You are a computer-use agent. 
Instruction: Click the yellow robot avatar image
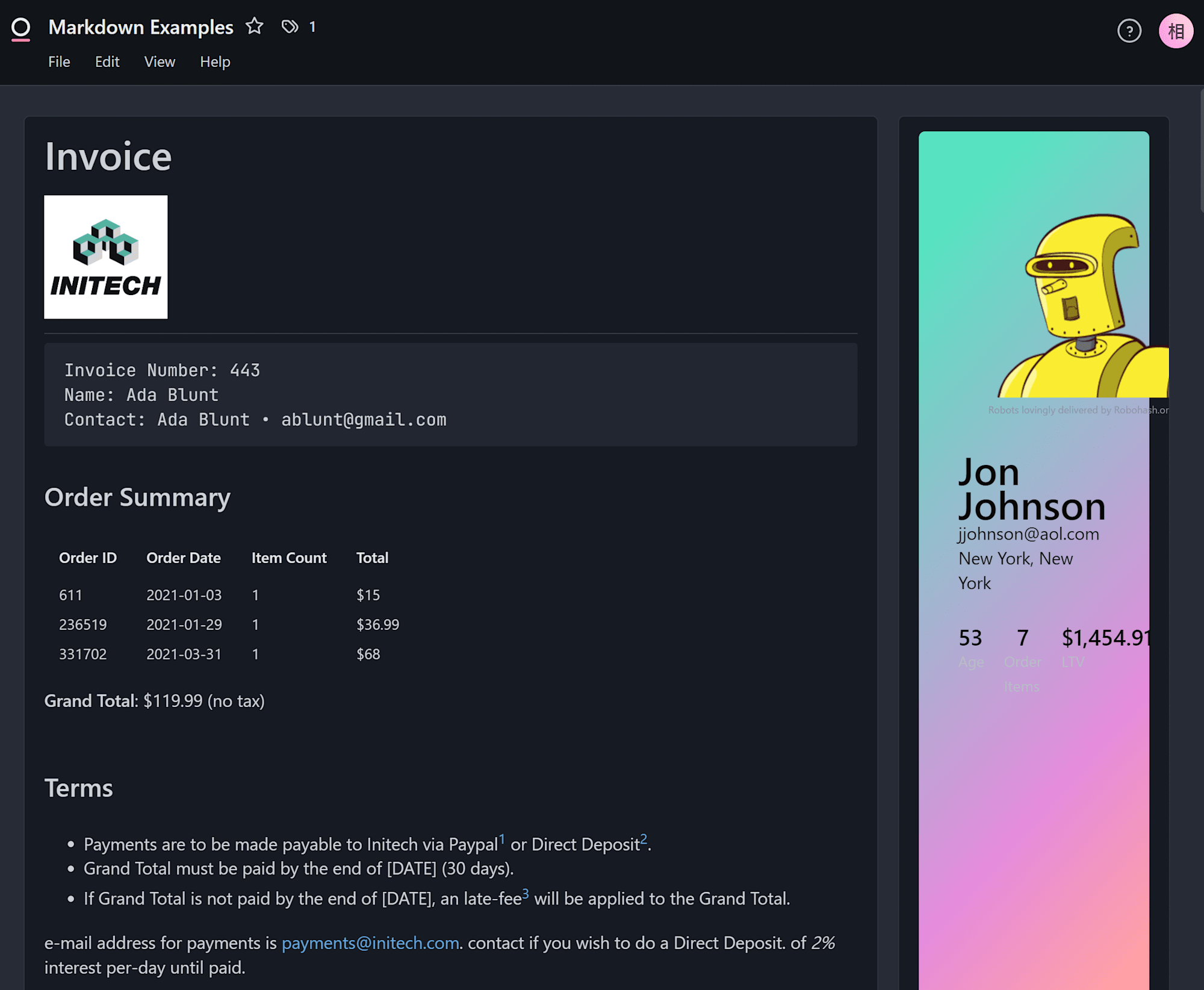pos(1082,305)
